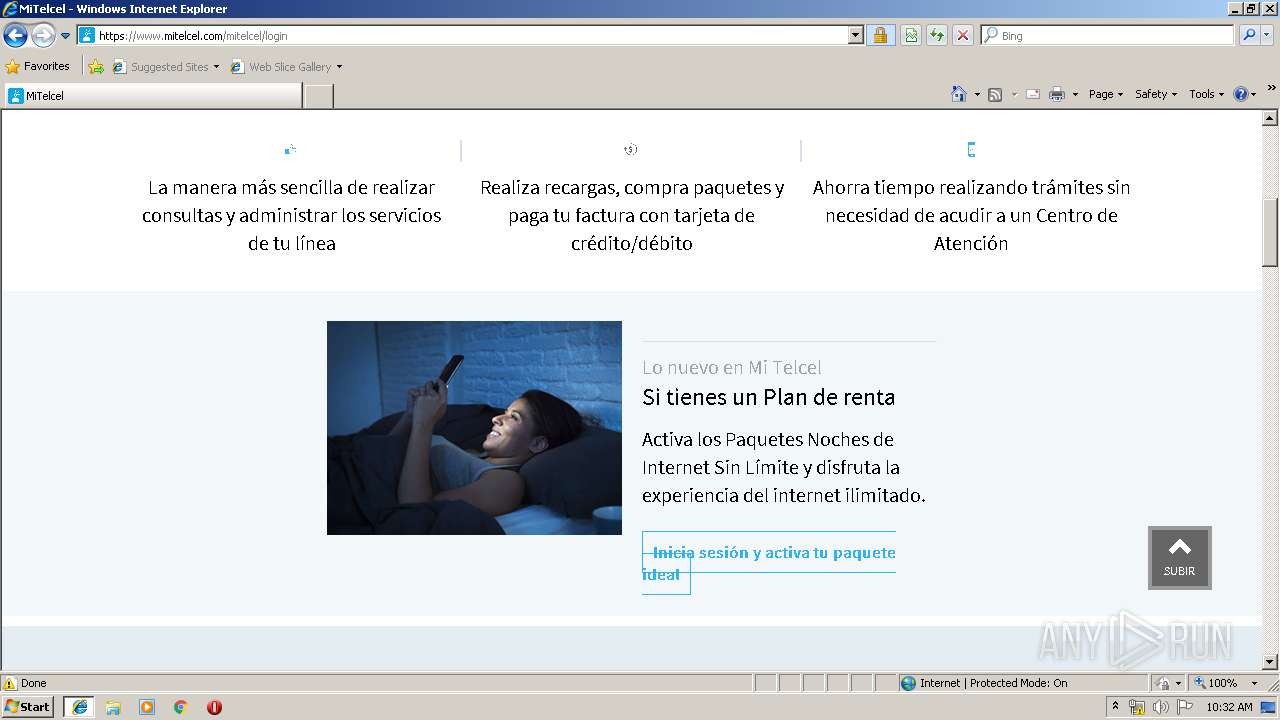1280x720 pixels.
Task: Add page to Favorites bar icon
Action: 96,67
